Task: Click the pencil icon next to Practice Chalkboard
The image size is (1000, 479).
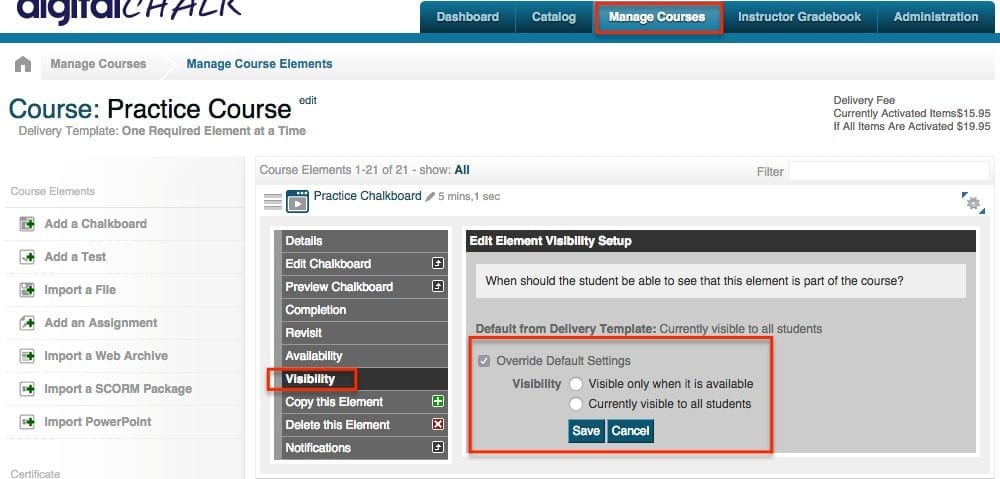Action: (x=430, y=197)
